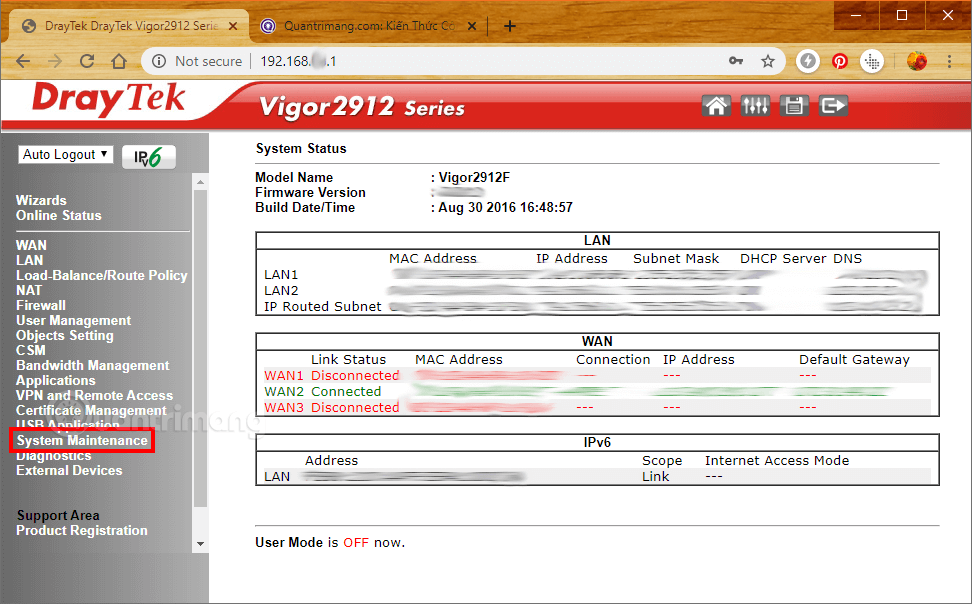
Task: Open Diagnostics menu
Action: click(54, 456)
